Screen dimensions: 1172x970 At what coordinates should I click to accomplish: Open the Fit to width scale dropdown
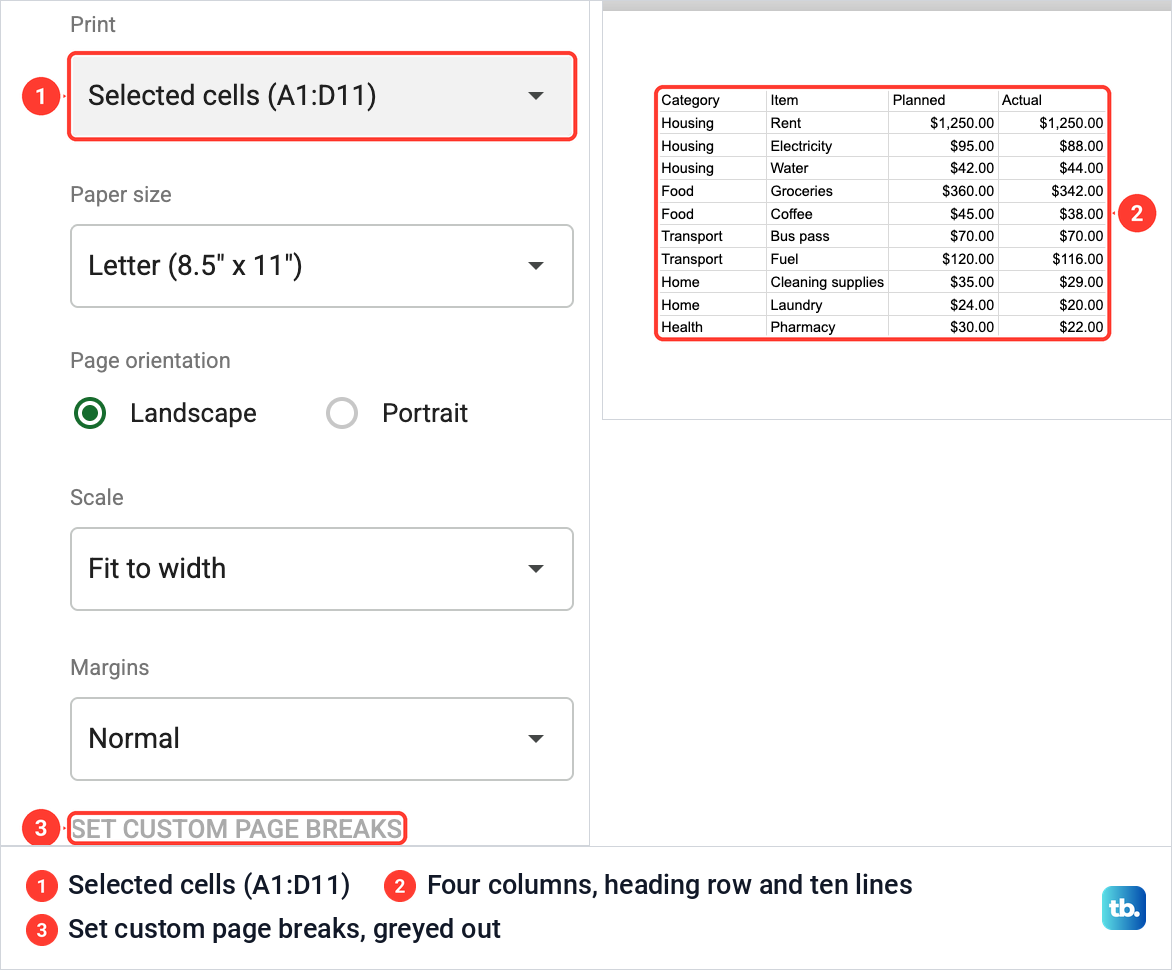[321, 569]
